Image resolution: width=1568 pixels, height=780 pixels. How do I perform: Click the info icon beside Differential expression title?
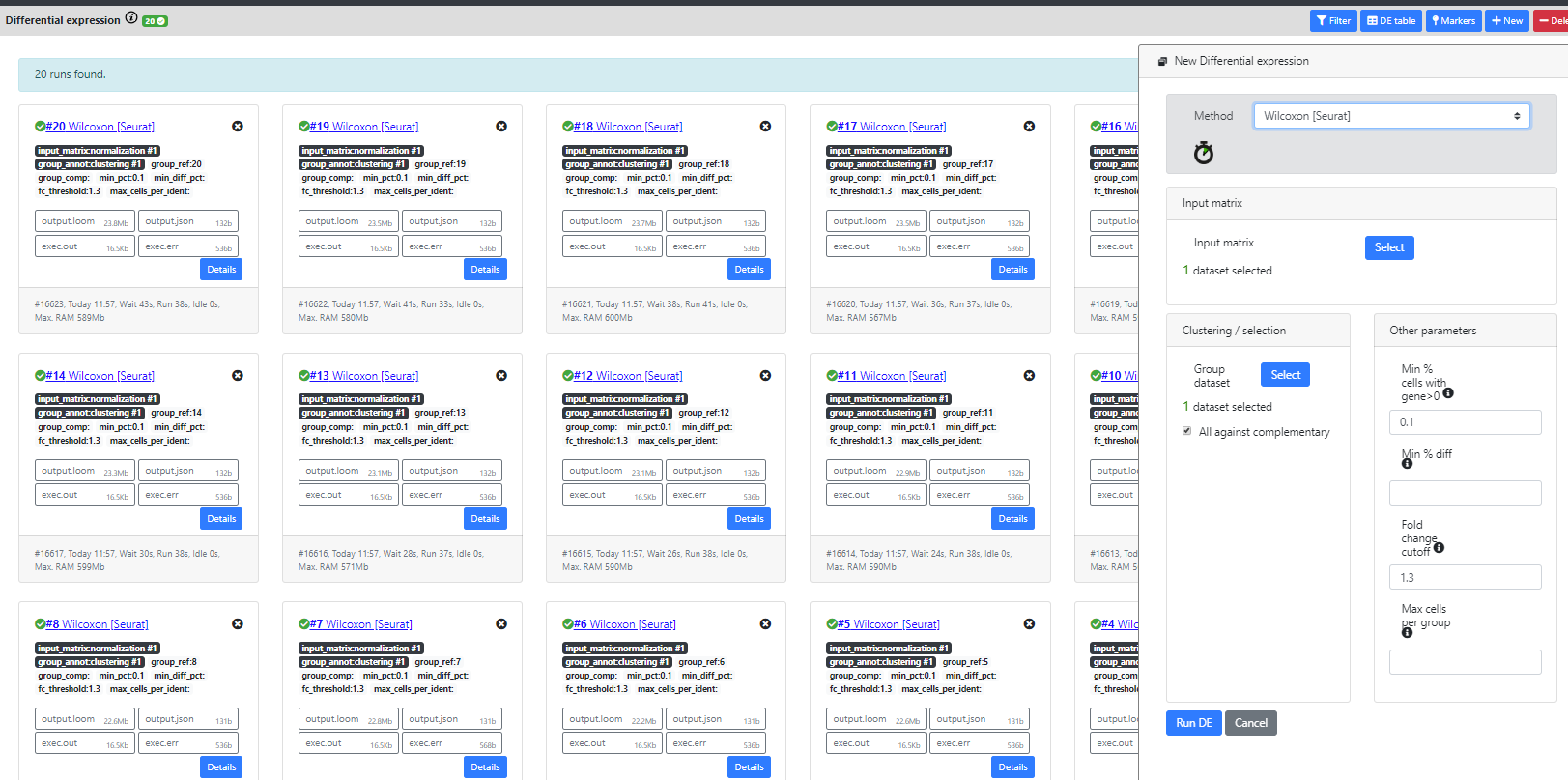pyautogui.click(x=131, y=18)
